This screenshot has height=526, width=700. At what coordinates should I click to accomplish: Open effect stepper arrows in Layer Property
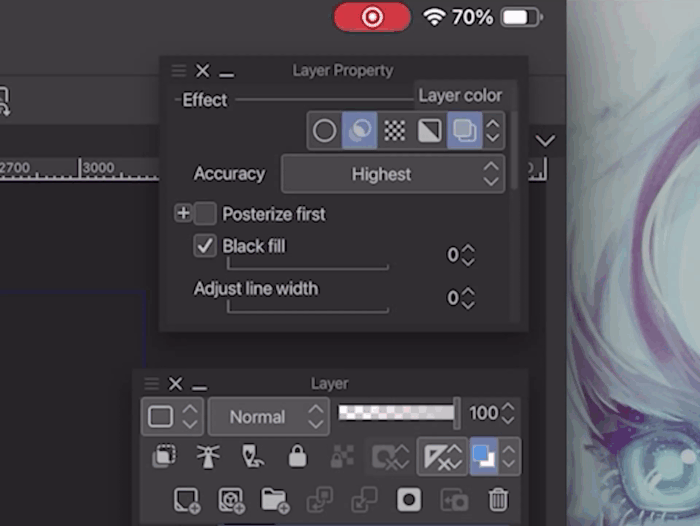(x=493, y=130)
